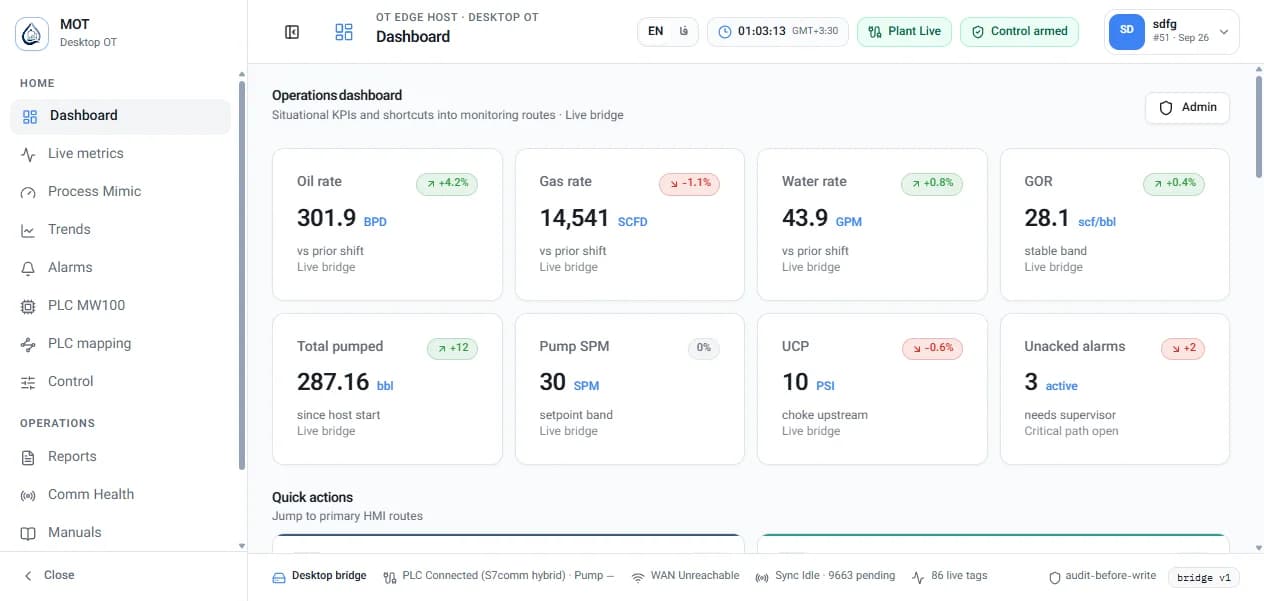Open the UCP KPI card
Screen dimensions: 1264x601
pos(872,389)
